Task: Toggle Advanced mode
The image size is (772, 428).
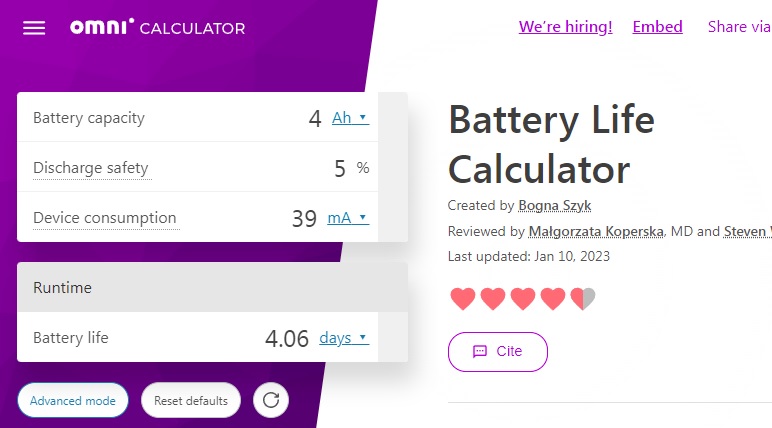Action: point(73,401)
